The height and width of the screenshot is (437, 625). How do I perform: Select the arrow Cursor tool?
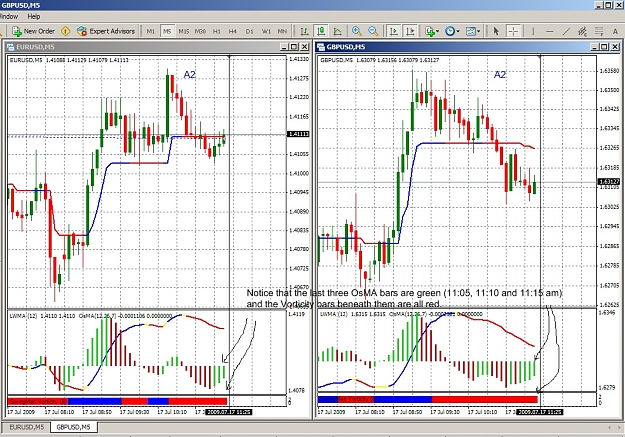click(x=496, y=31)
